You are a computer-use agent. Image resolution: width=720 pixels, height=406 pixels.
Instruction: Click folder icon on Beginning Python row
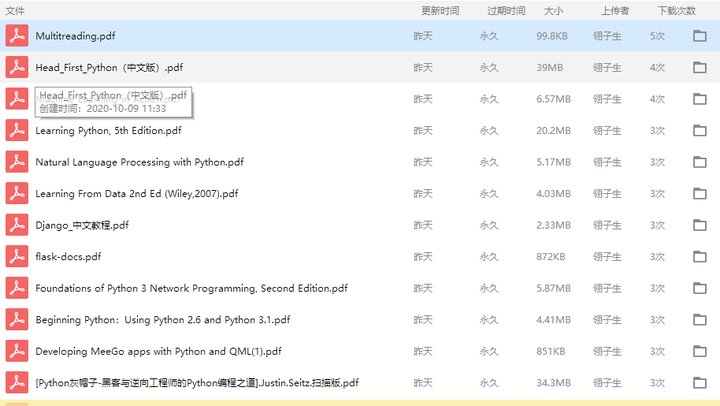tap(700, 320)
